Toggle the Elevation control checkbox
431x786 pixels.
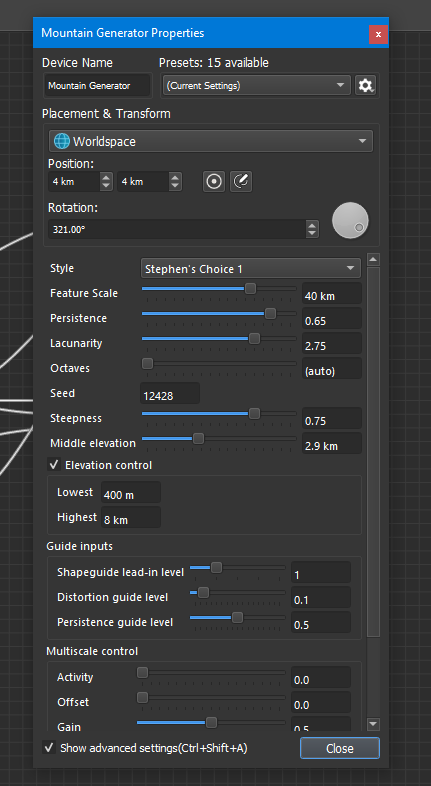point(54,465)
